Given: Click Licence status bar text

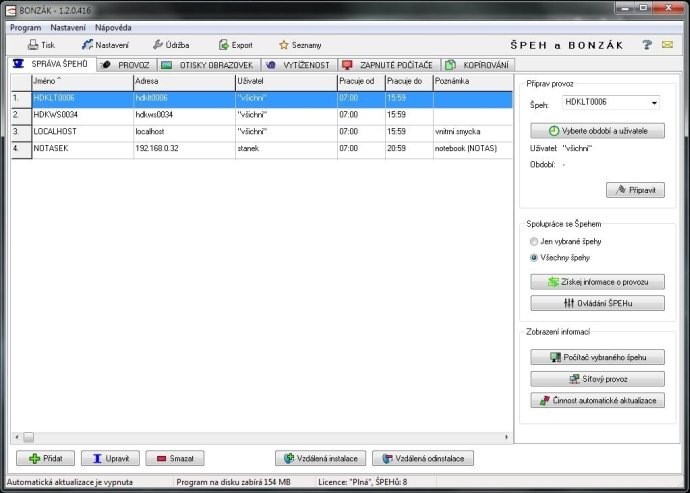Looking at the screenshot, I should point(363,482).
